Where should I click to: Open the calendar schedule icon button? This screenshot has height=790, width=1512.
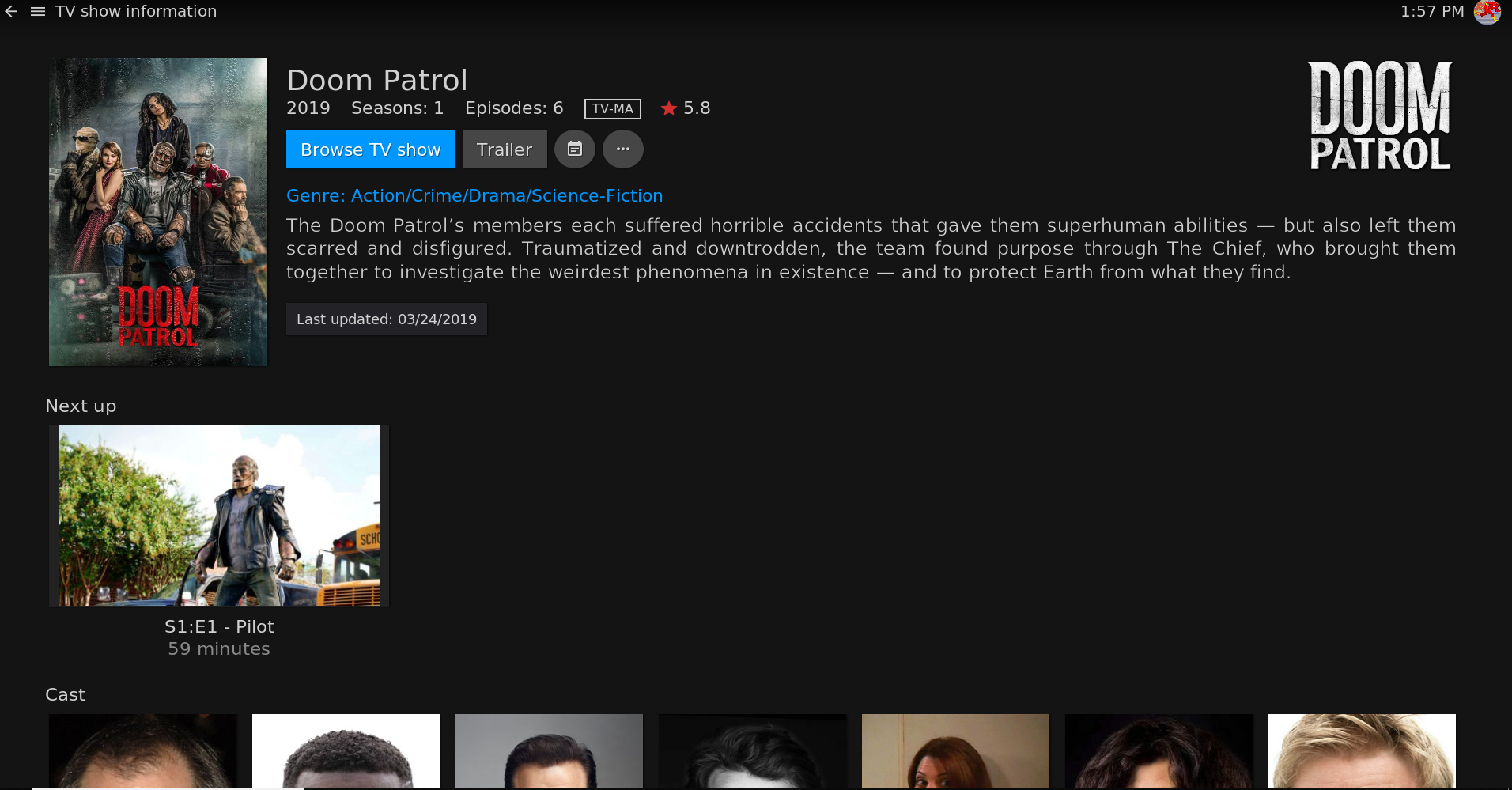[x=575, y=149]
